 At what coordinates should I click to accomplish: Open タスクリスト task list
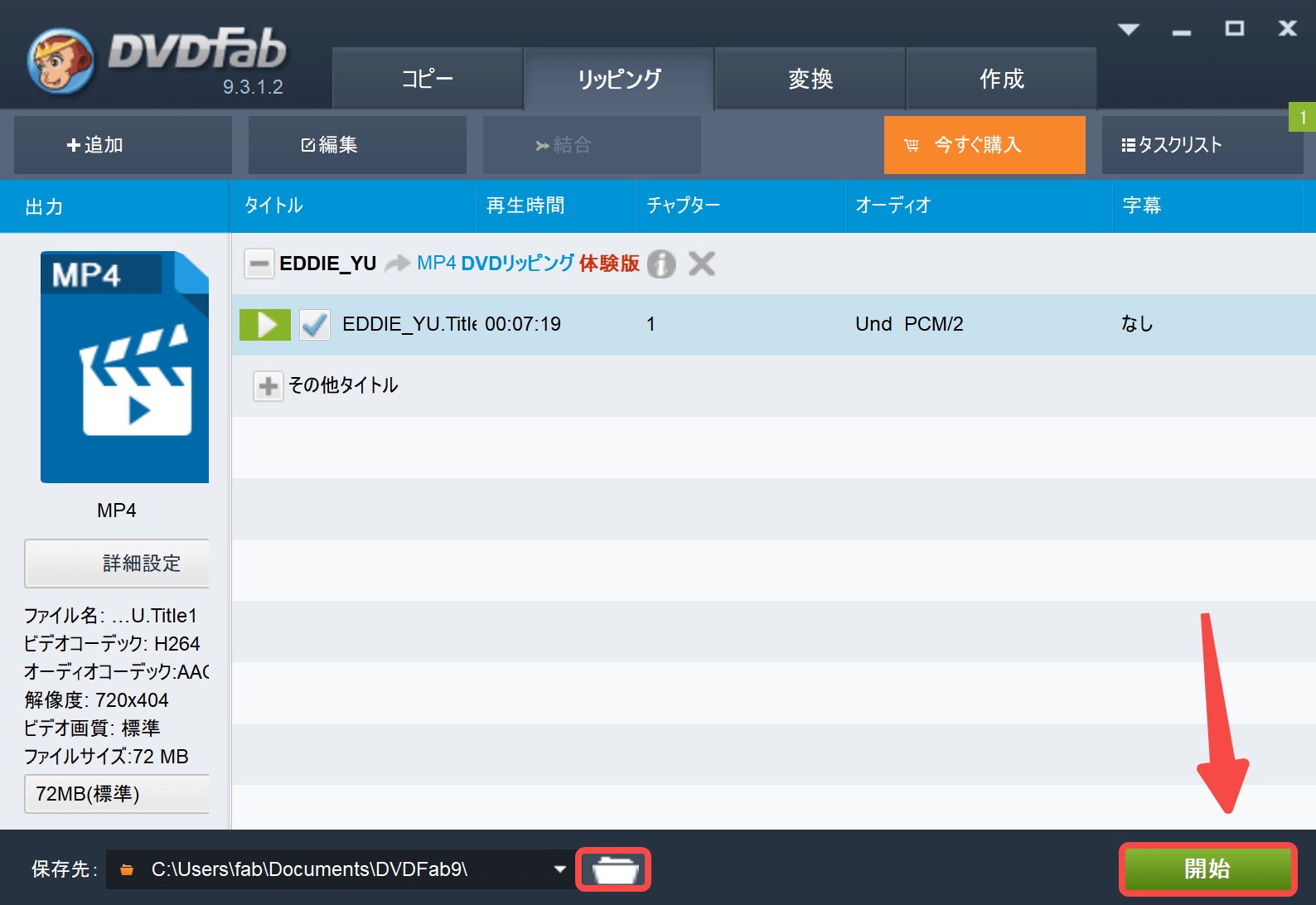(1202, 145)
